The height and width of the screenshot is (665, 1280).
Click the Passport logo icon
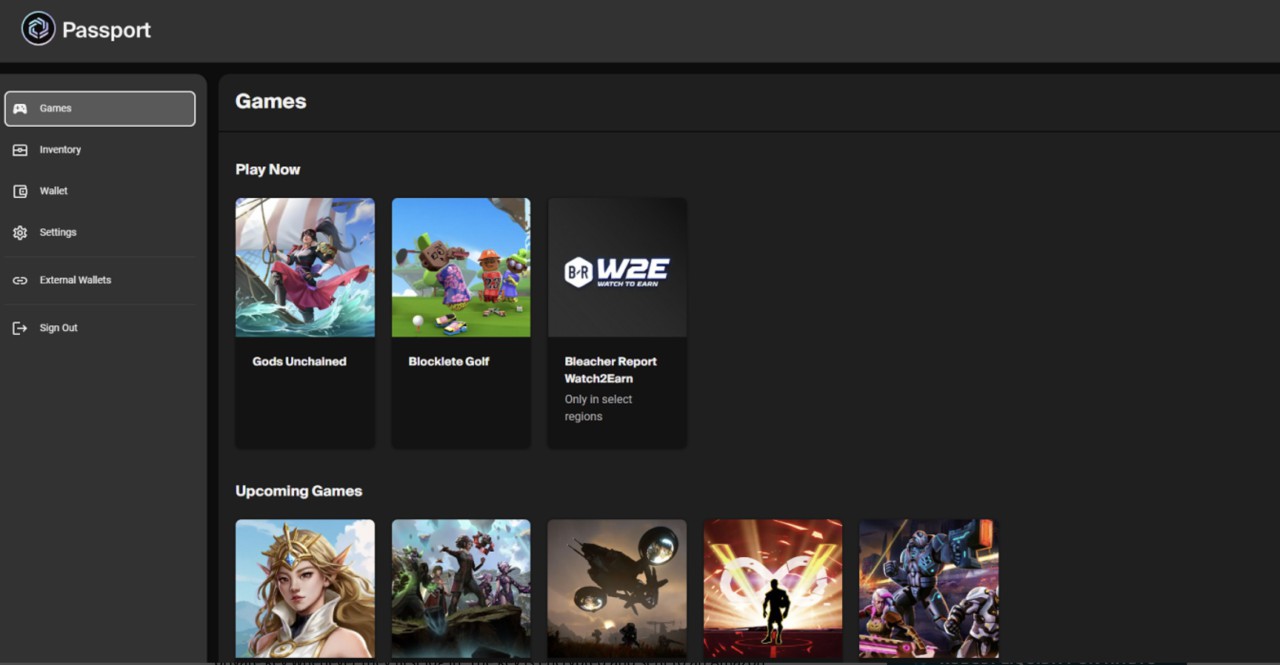coord(38,29)
